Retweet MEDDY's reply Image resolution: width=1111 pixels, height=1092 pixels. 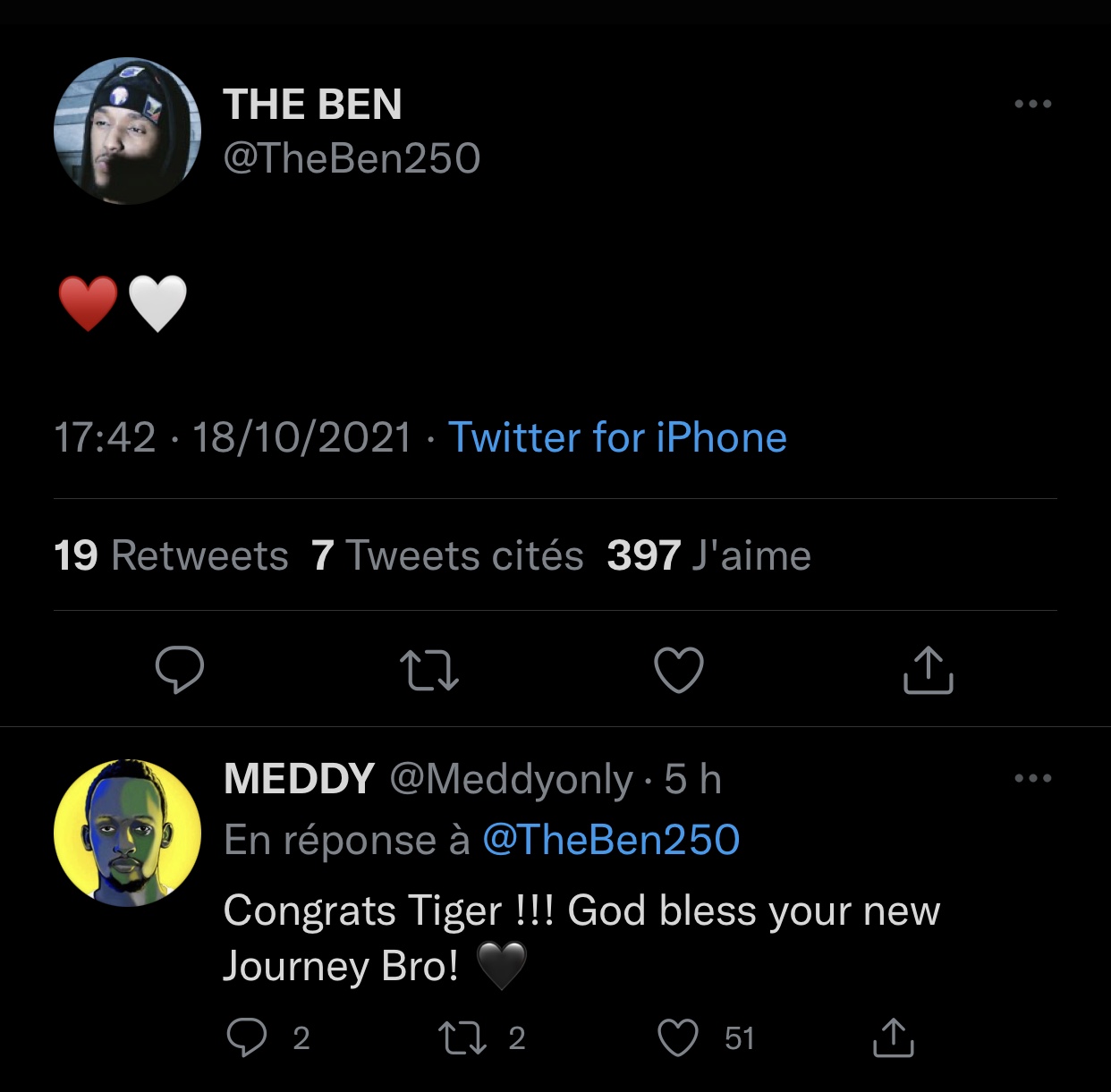(462, 1037)
